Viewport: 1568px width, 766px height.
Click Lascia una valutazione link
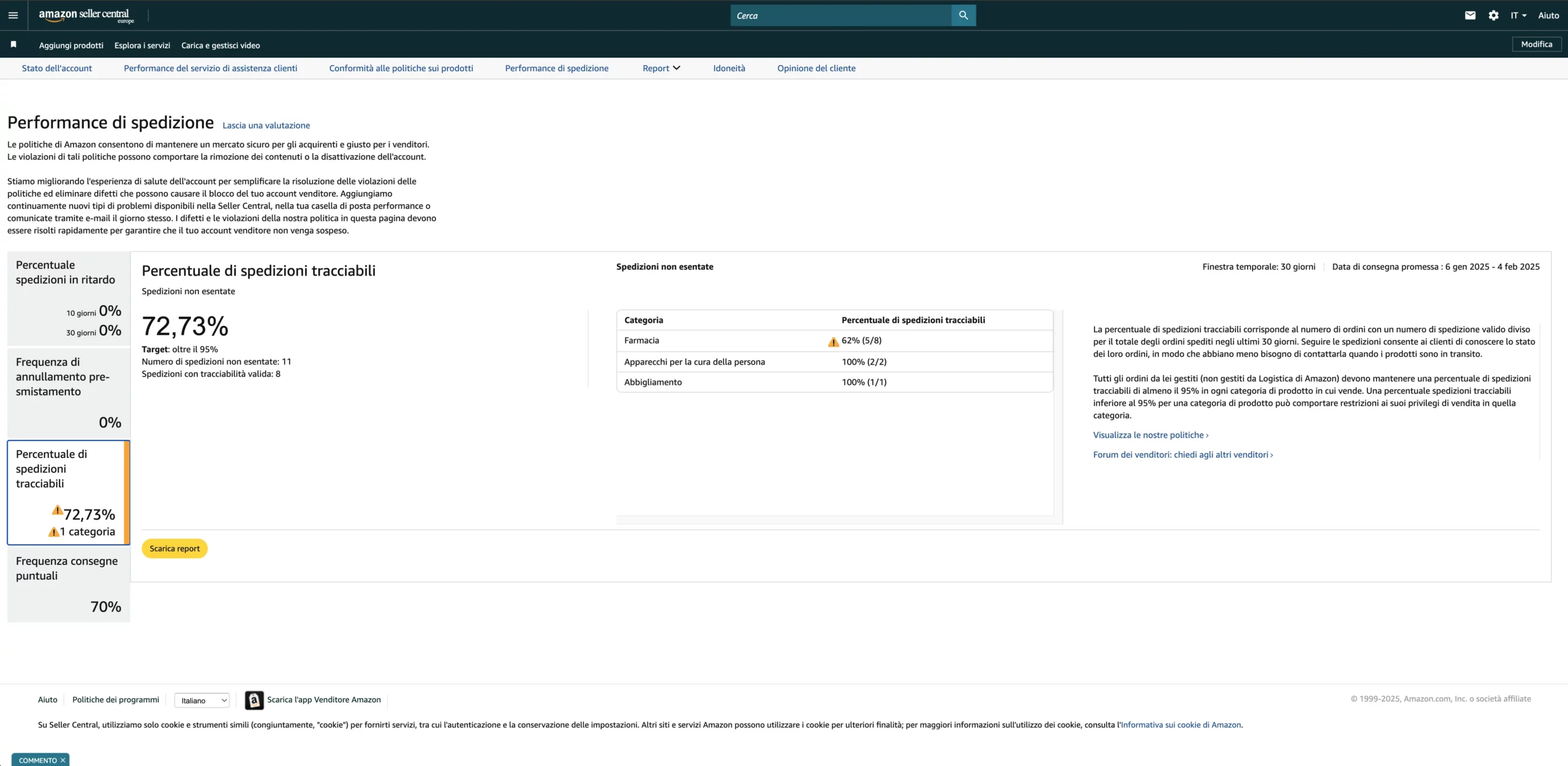266,125
